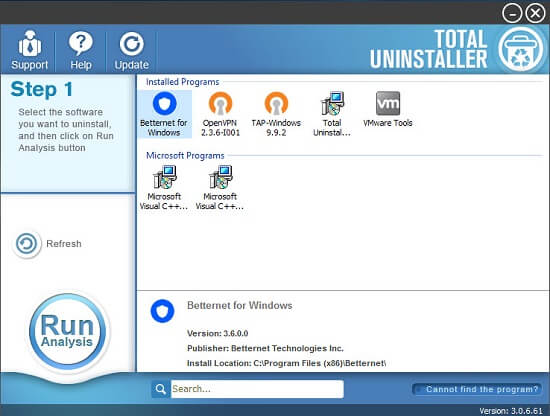Click the Refresh button

pyautogui.click(x=47, y=244)
